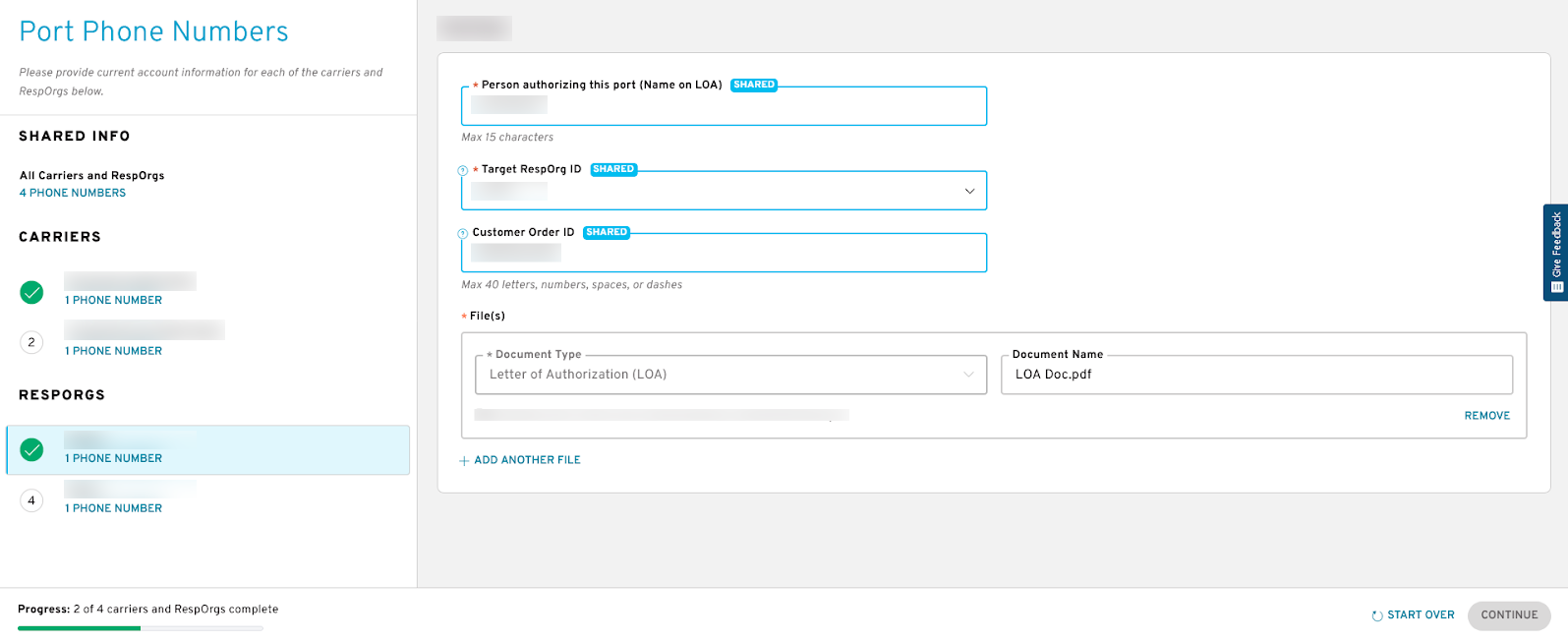The height and width of the screenshot is (642, 1568).
Task: Click the Document Name field
Action: pyautogui.click(x=1256, y=375)
